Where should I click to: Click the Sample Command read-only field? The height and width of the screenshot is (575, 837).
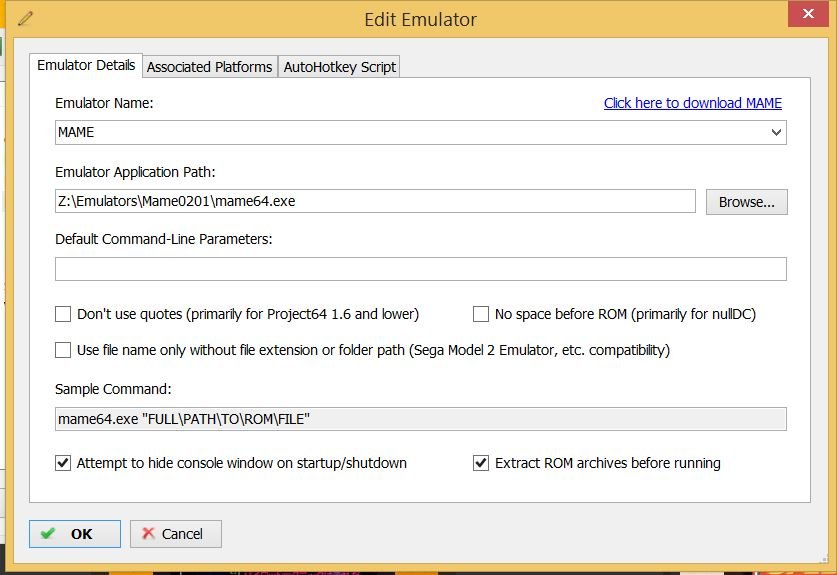pos(421,419)
